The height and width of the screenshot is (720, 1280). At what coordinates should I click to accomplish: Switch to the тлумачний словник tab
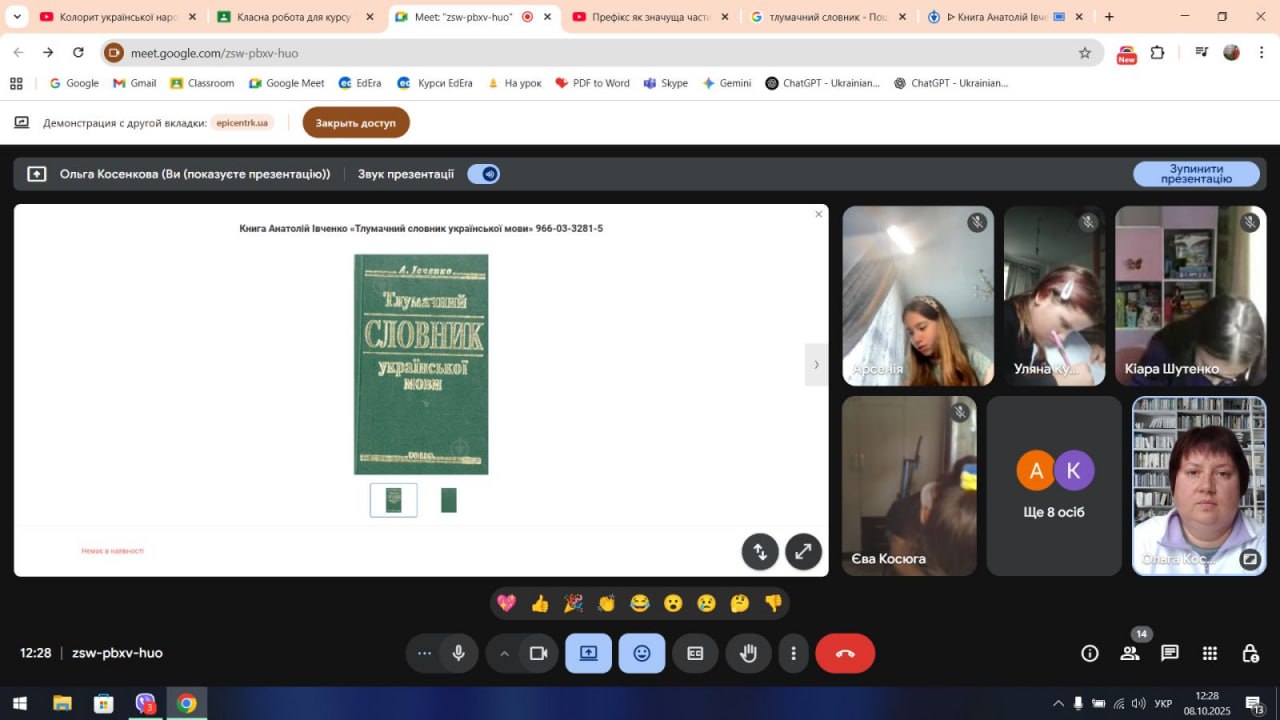(826, 17)
